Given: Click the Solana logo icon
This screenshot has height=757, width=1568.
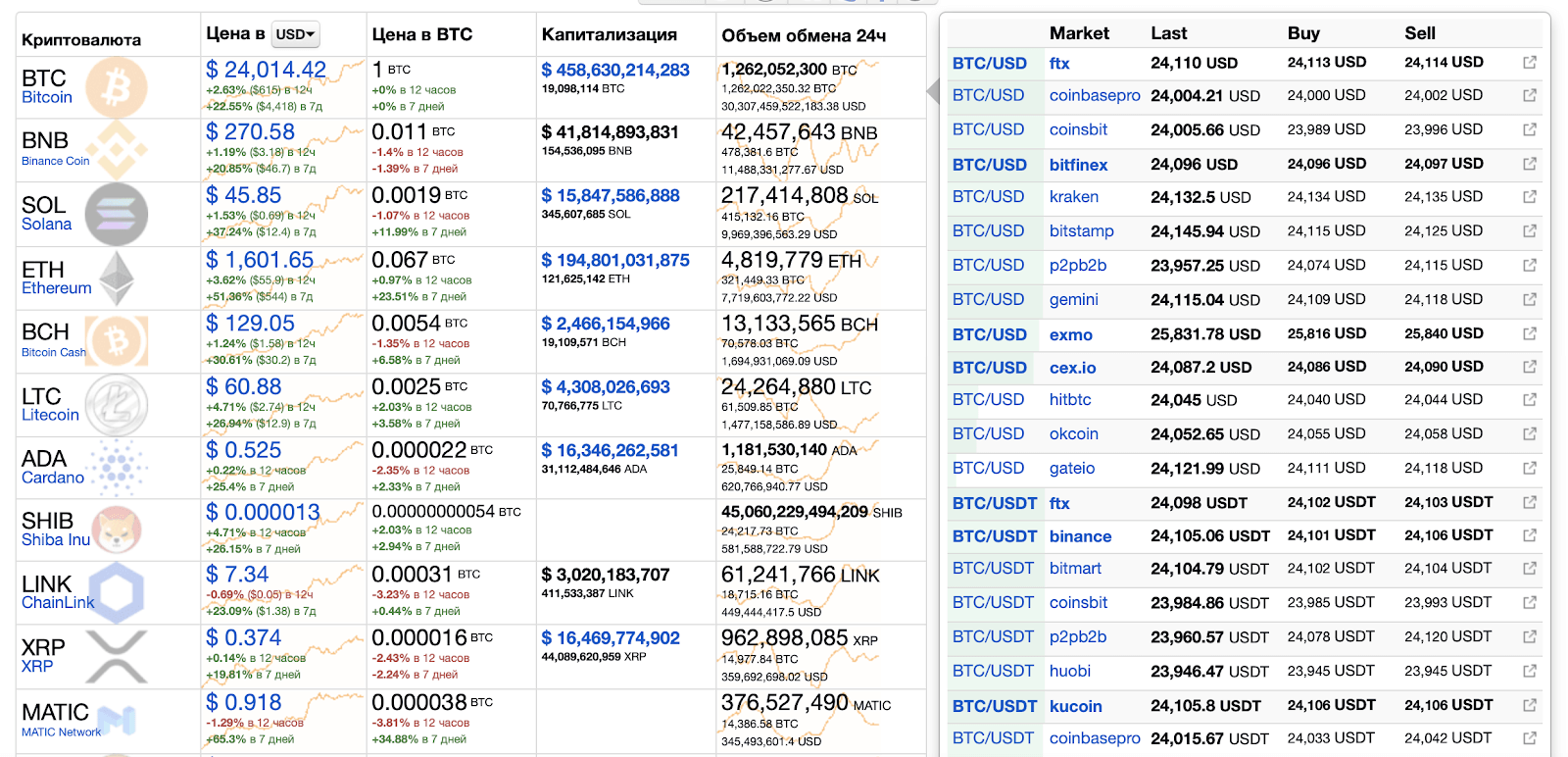Looking at the screenshot, I should pos(117,214).
